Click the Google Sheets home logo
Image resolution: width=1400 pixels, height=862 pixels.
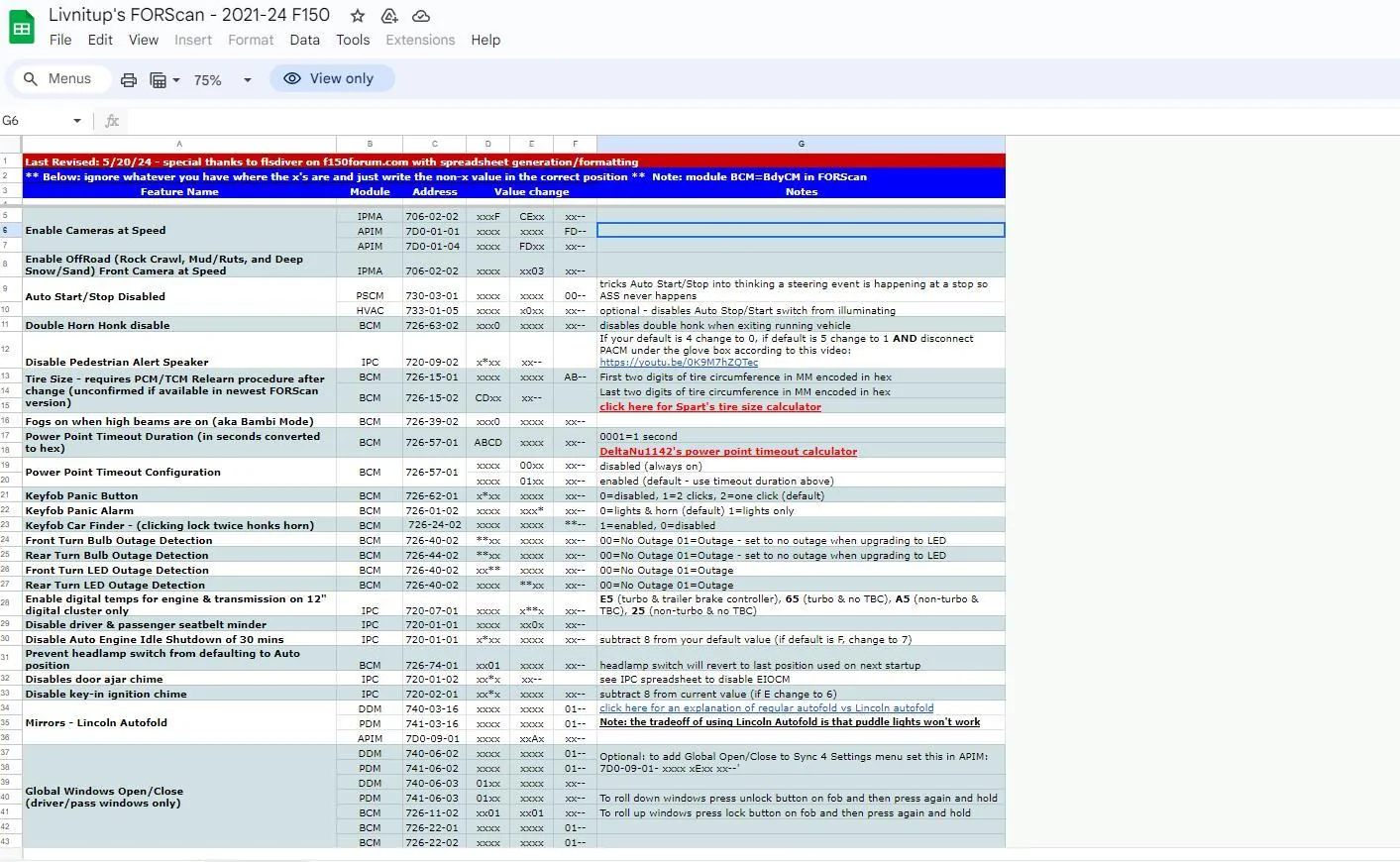pos(21,27)
